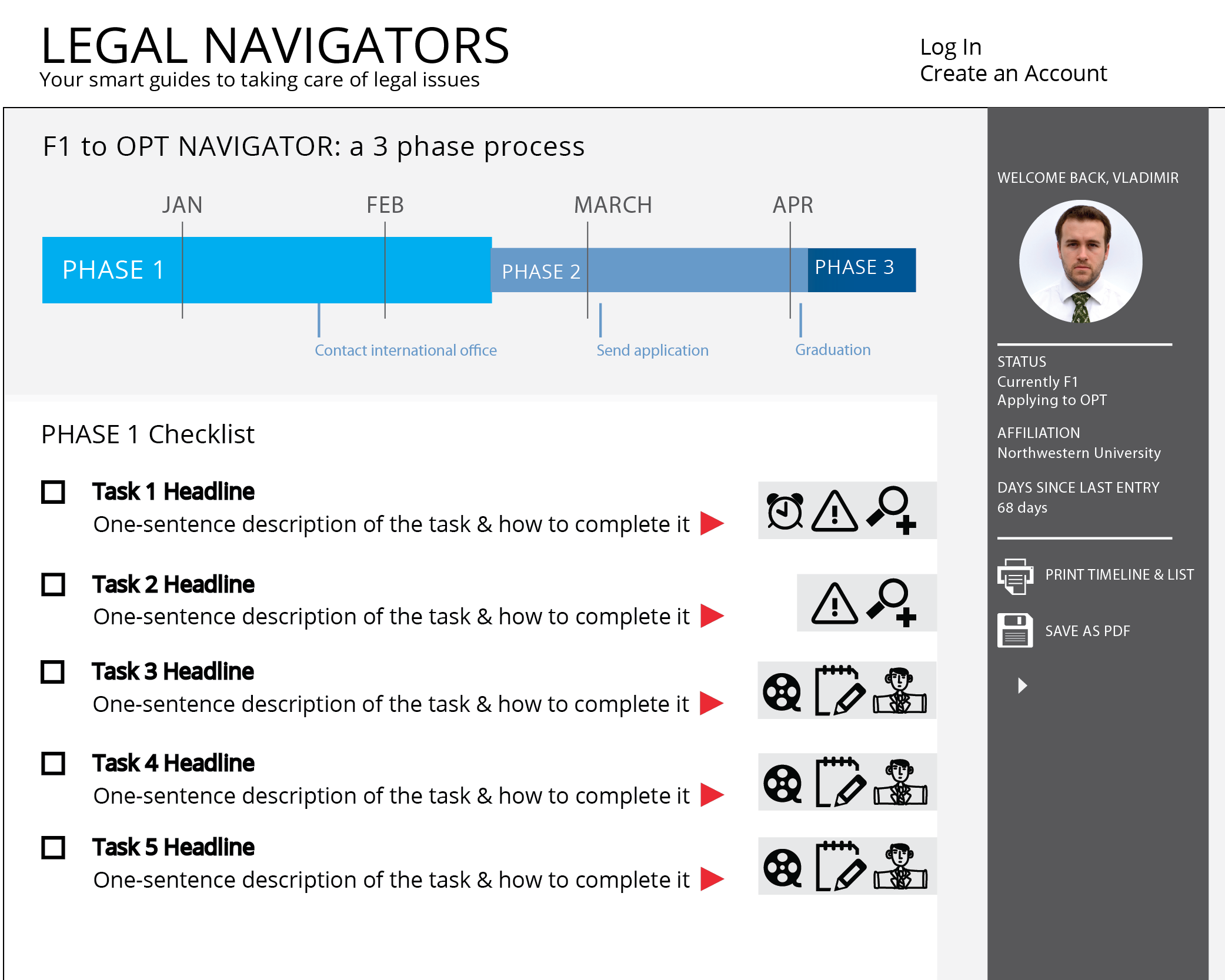This screenshot has height=980, width=1225.
Task: Click the MARCH month label
Action: click(613, 205)
